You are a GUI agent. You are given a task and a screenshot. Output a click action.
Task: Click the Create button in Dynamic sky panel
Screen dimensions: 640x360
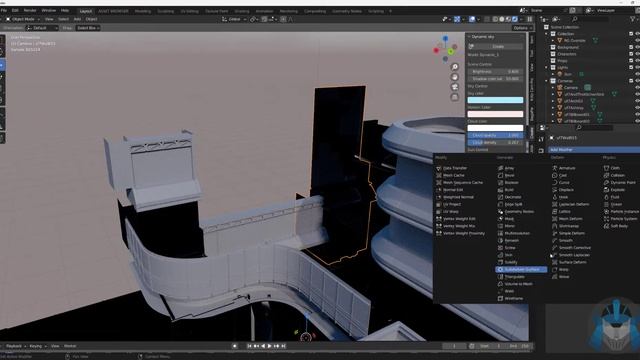[x=498, y=47]
